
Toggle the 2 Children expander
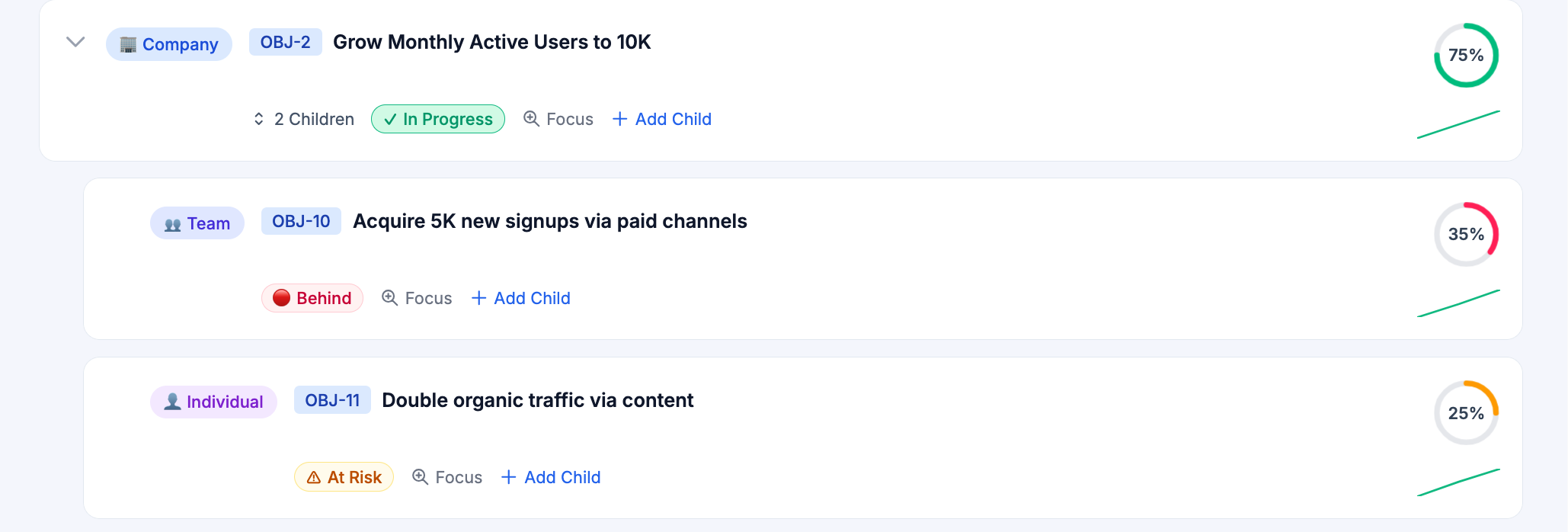tap(304, 120)
